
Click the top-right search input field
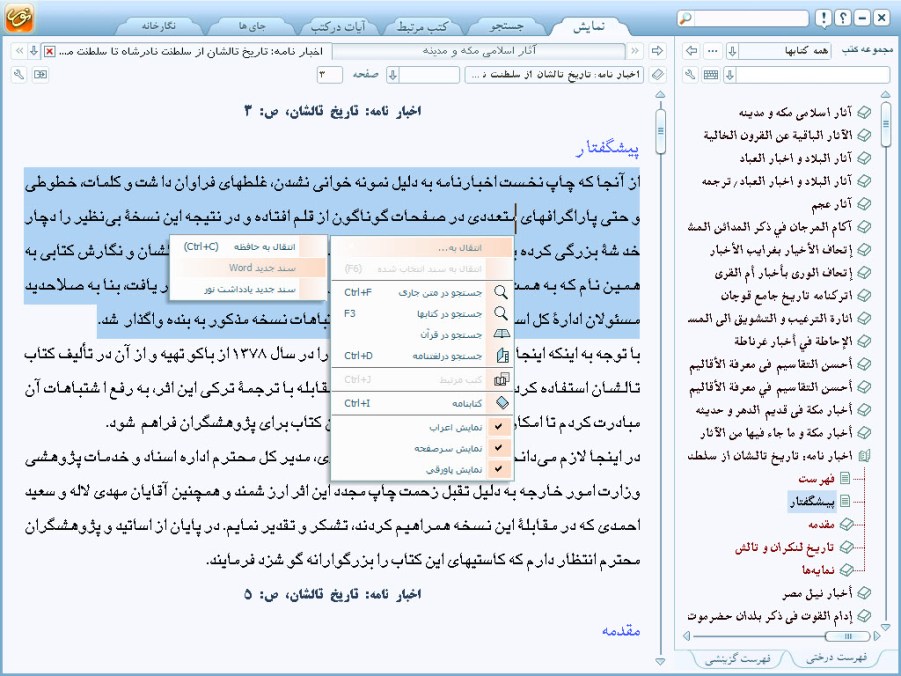pyautogui.click(x=750, y=18)
